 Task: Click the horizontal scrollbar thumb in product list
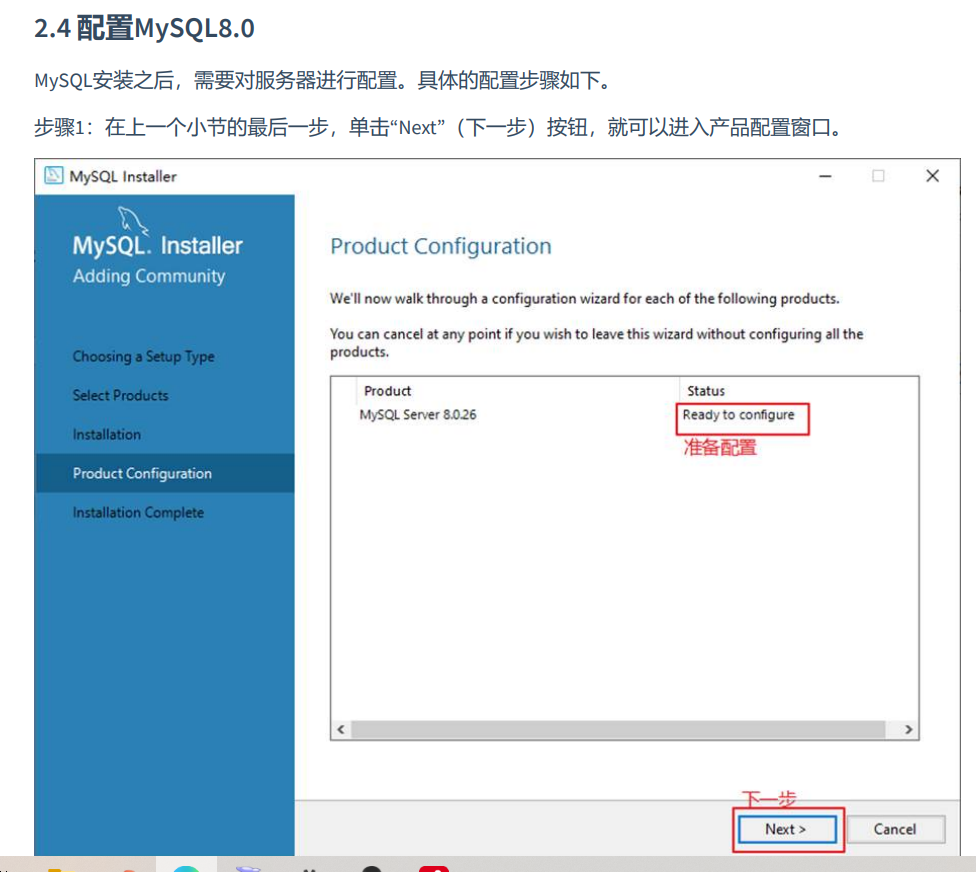tap(618, 729)
